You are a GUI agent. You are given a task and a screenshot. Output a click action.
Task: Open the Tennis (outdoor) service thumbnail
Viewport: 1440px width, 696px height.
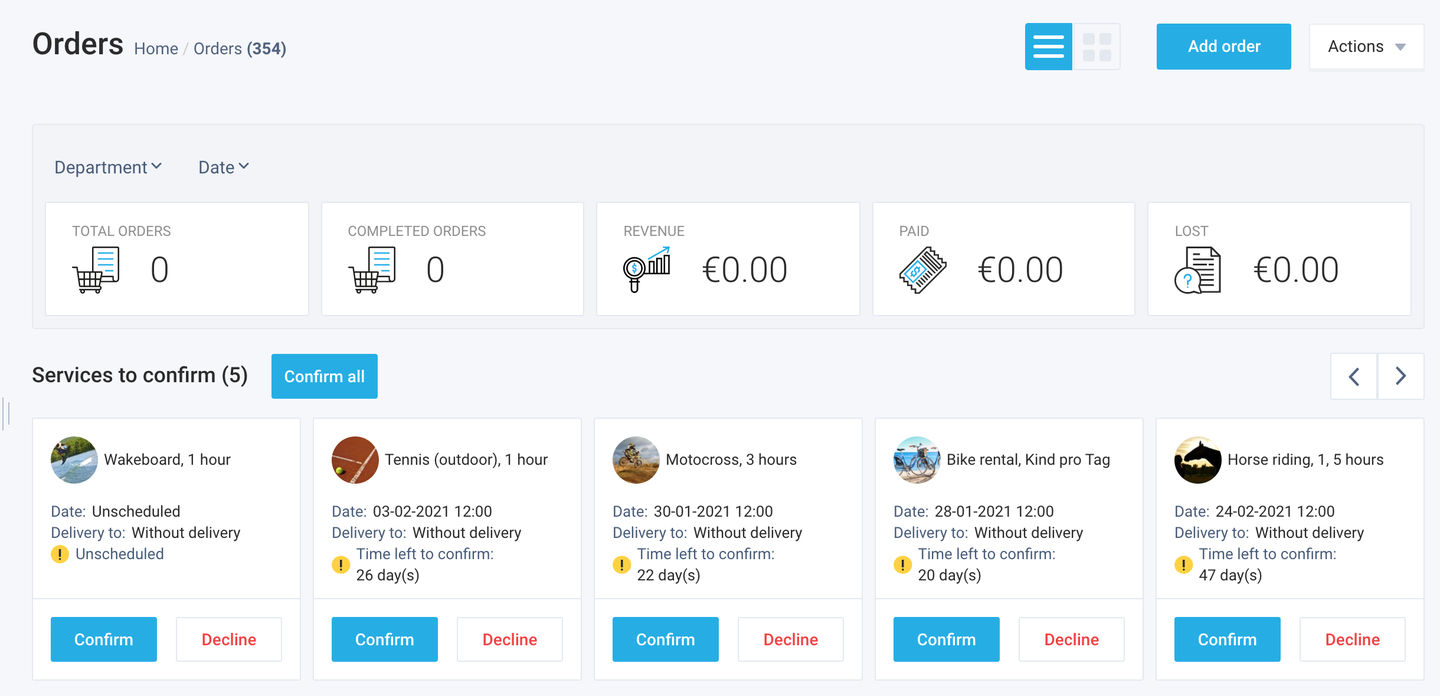[x=355, y=460]
